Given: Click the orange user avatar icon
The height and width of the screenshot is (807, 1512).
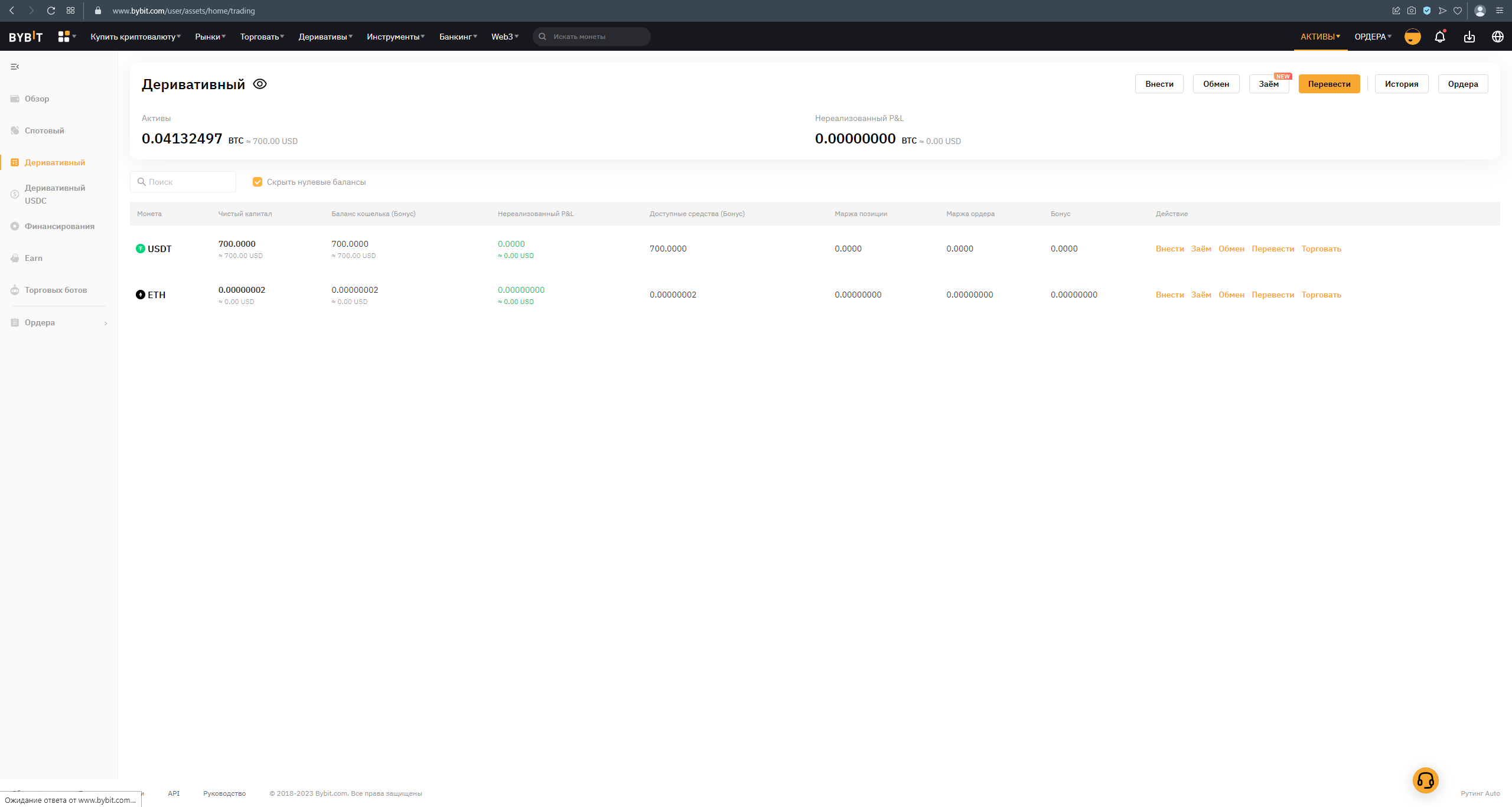Looking at the screenshot, I should (1412, 37).
